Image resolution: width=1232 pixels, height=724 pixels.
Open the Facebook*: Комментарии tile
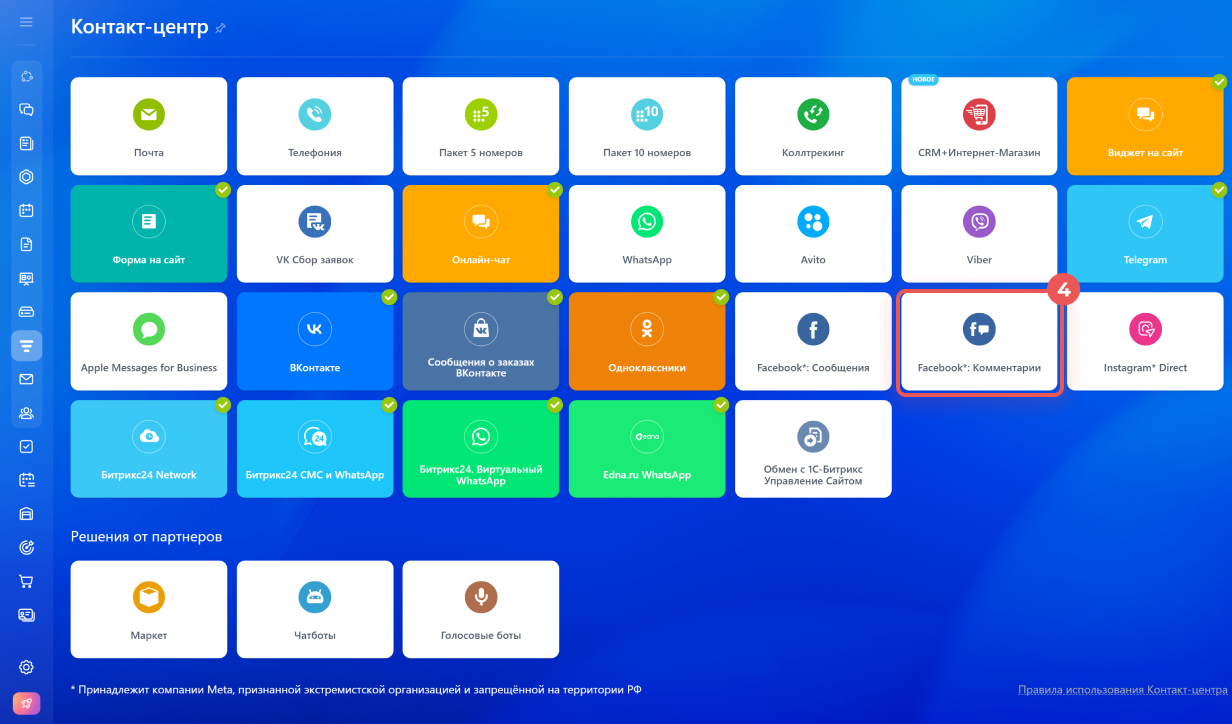pos(979,341)
